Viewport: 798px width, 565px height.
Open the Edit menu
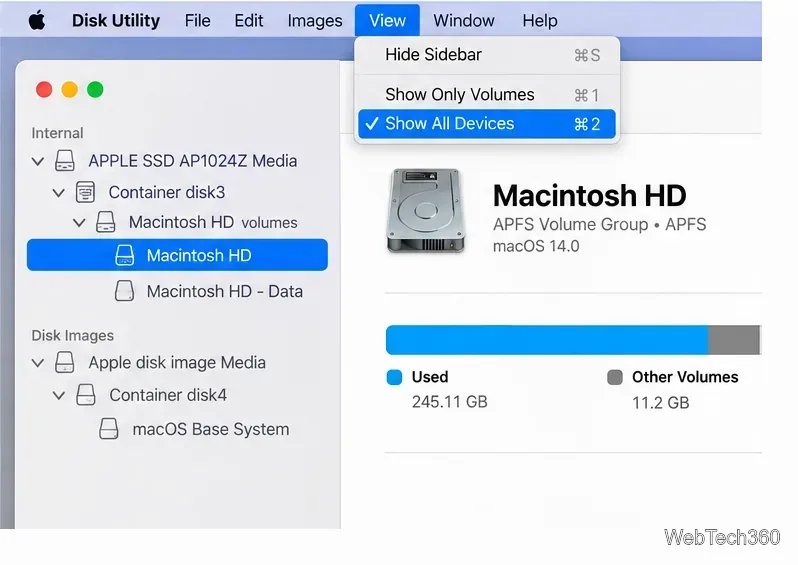click(248, 21)
